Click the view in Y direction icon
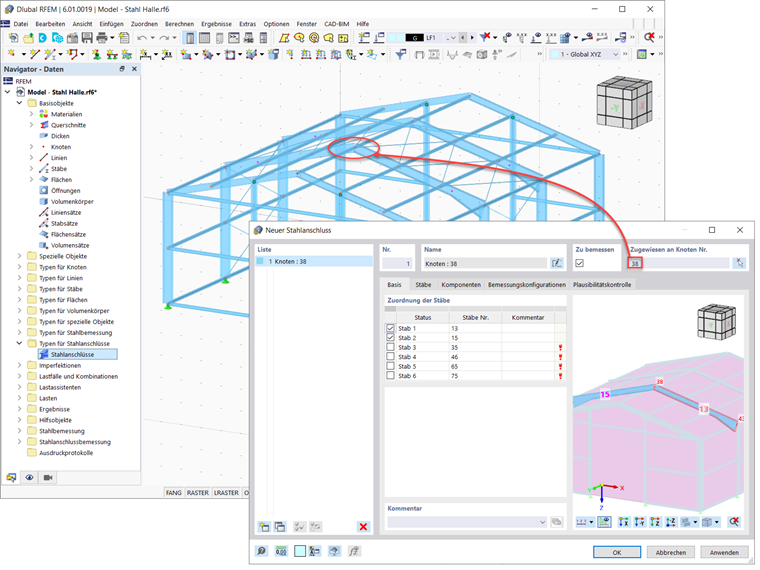The height and width of the screenshot is (570, 760). click(x=639, y=522)
